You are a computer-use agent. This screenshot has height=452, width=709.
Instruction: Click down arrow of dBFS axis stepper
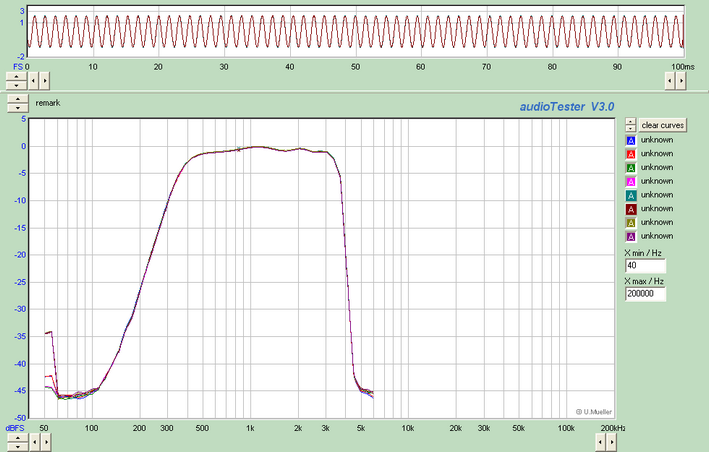click(x=17, y=445)
